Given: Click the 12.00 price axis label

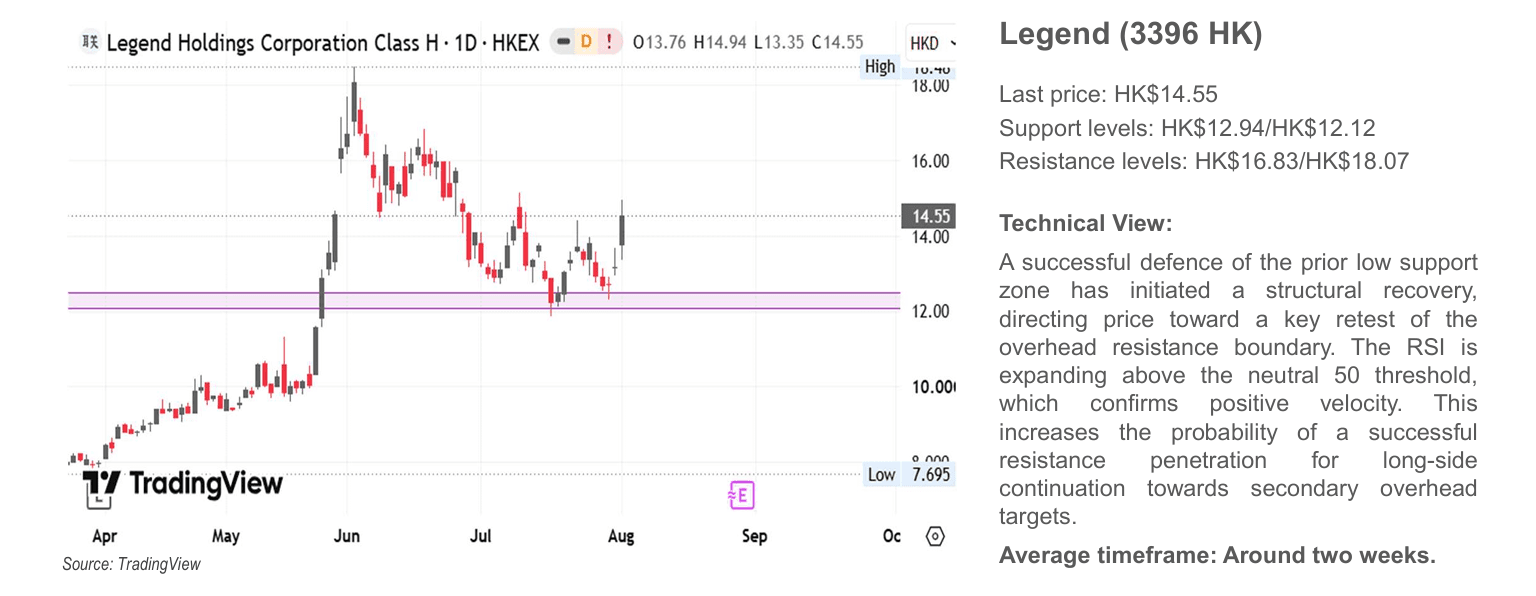Looking at the screenshot, I should coord(929,312).
